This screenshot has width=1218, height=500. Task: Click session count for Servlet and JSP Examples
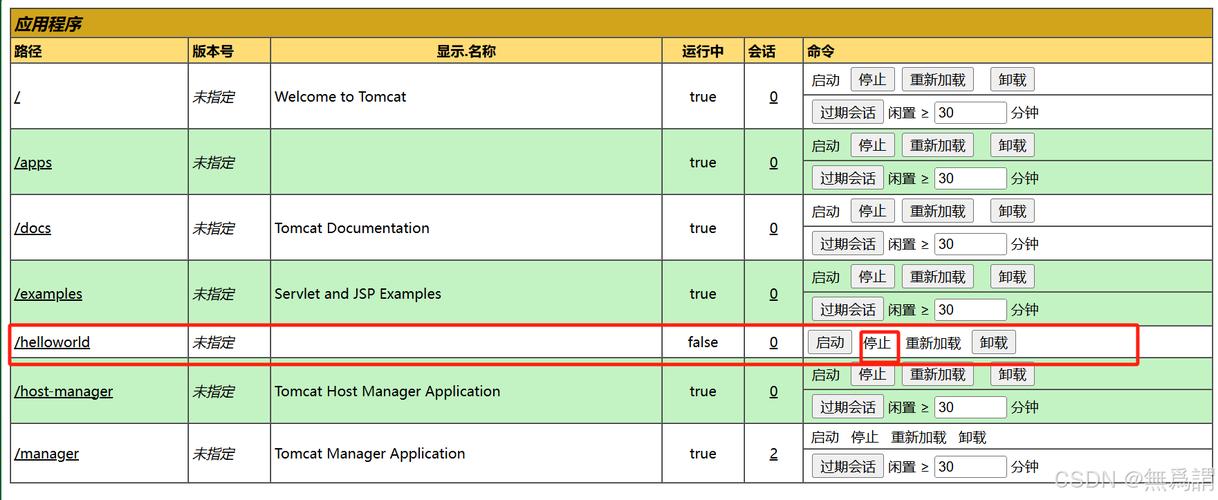click(x=773, y=294)
